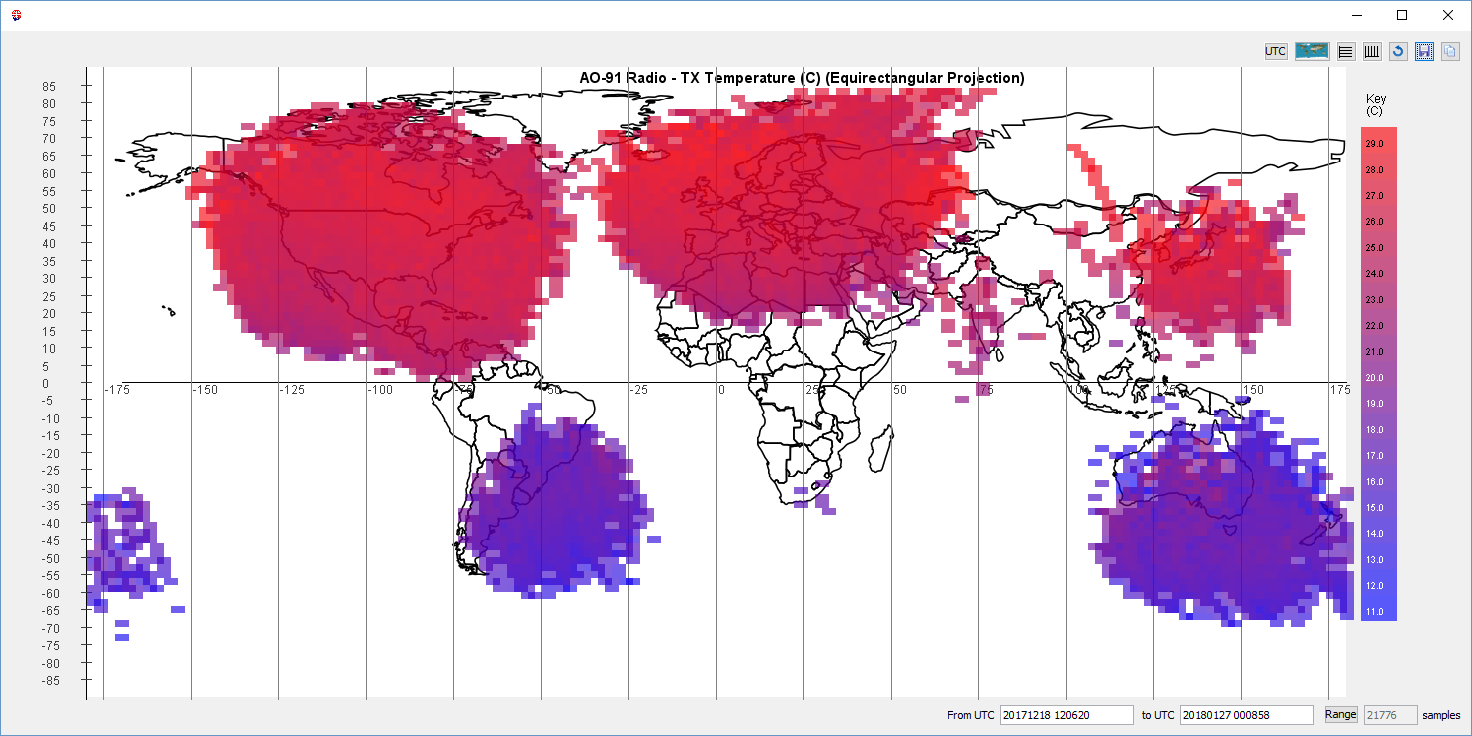Click the 11.0 bottom of temperature key
Viewport: 1472px width, 736px height.
(1374, 612)
